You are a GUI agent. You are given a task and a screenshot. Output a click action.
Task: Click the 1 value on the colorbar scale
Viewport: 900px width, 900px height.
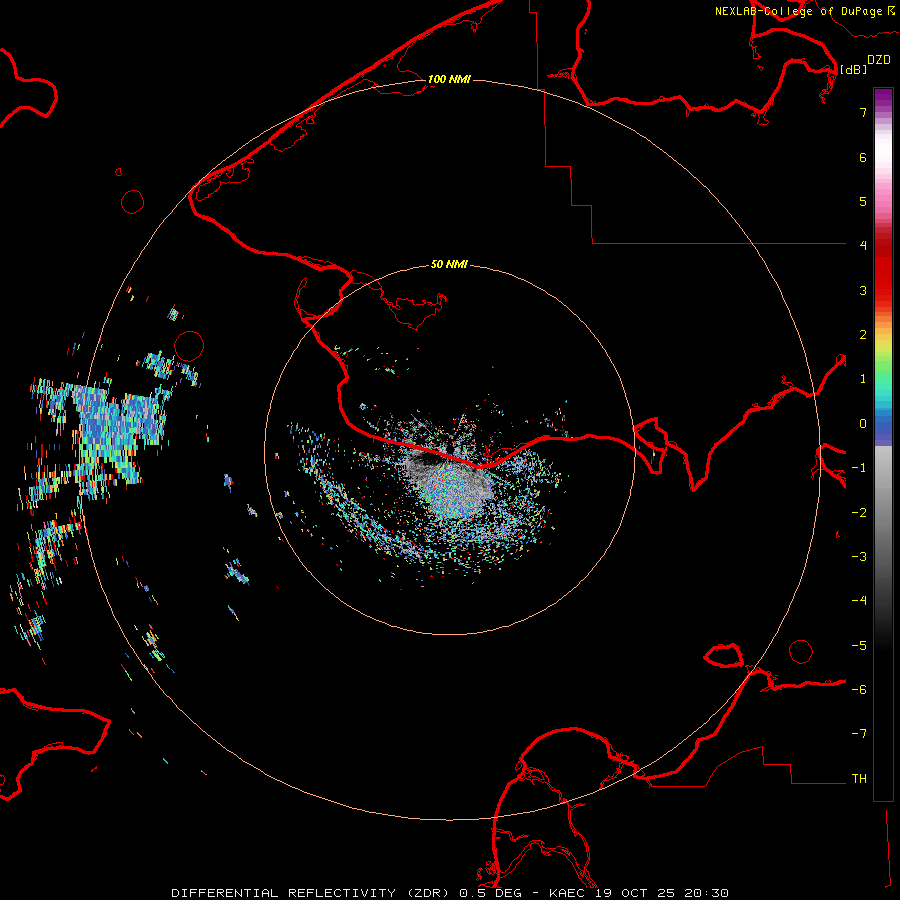863,379
